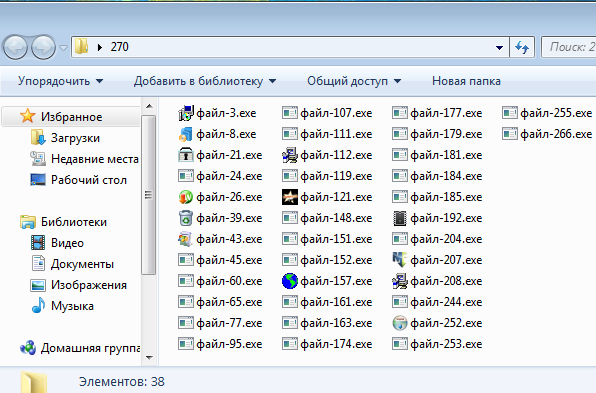The height and width of the screenshot is (393, 596).
Task: Select Избранное in navigation pane
Action: 71,117
